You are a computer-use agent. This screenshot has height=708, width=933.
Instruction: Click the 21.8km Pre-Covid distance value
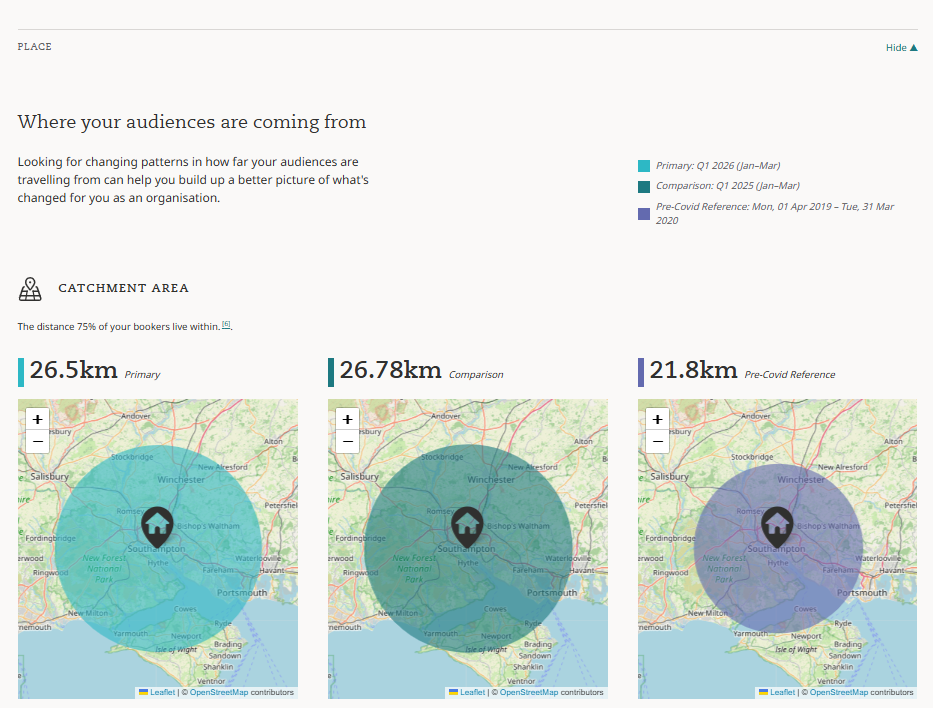coord(693,370)
